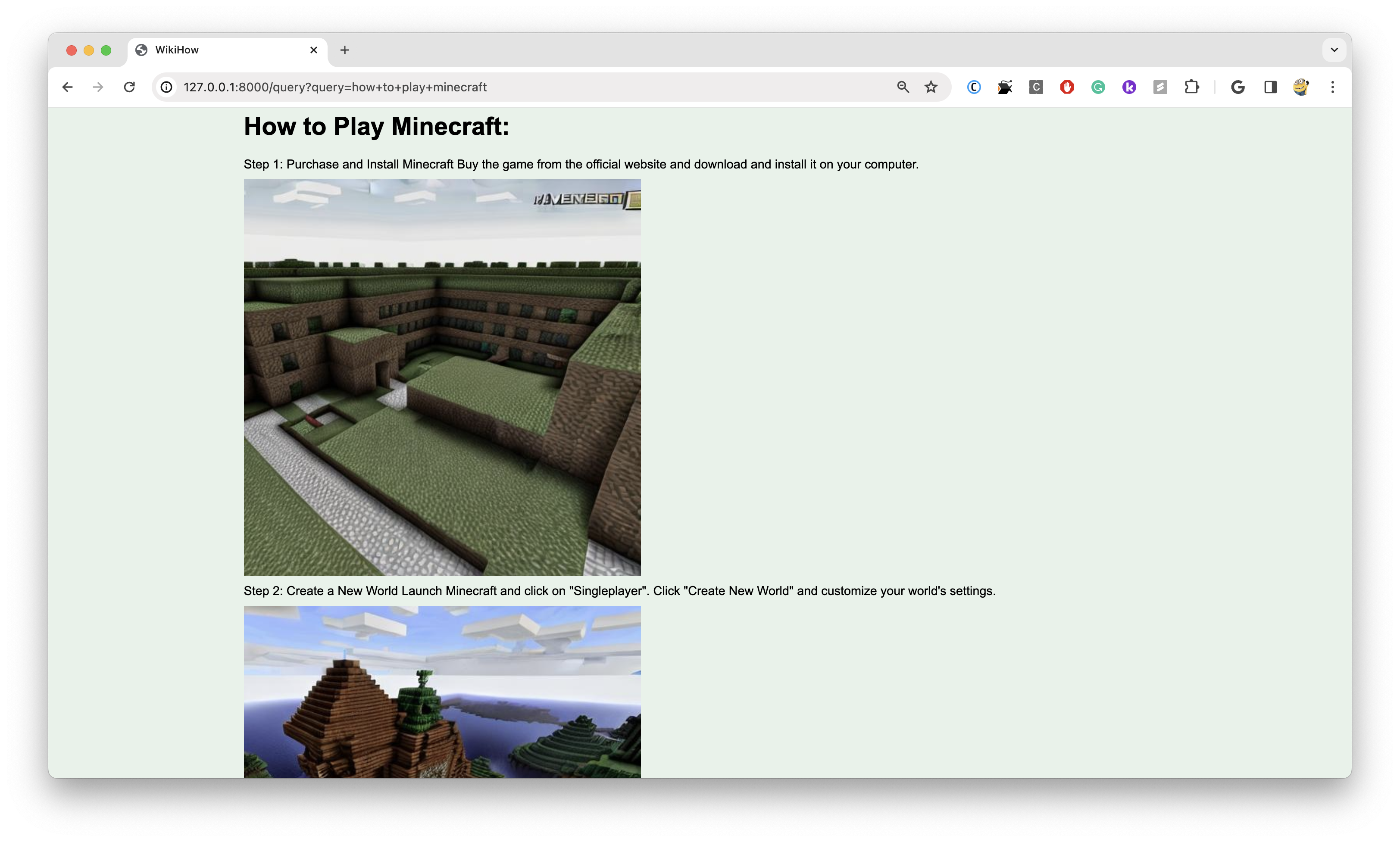Viewport: 1400px width, 842px height.
Task: Click the Step 1 Minecraft courtyard image
Action: (x=442, y=377)
